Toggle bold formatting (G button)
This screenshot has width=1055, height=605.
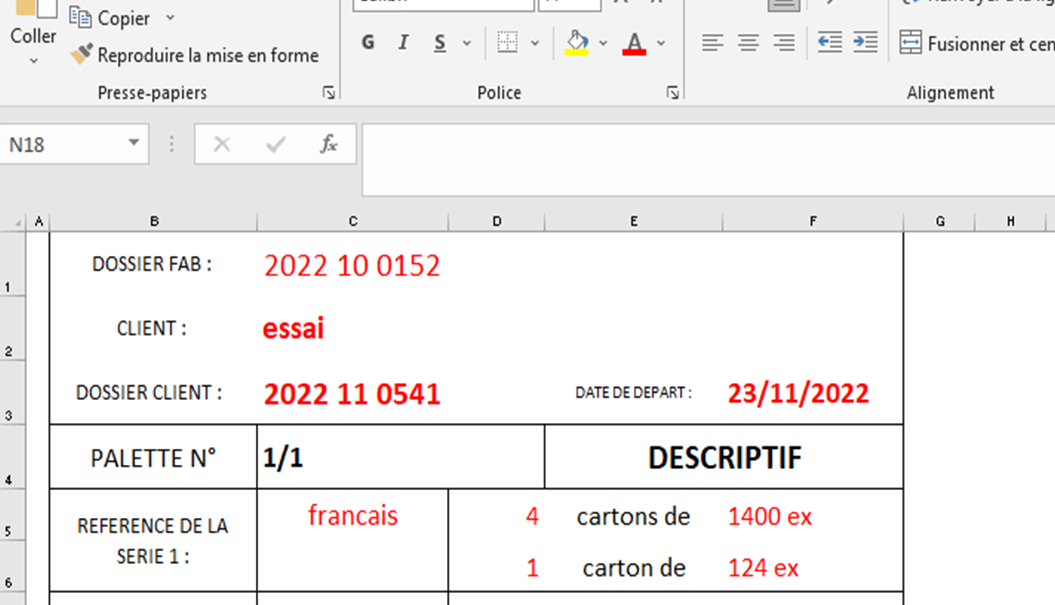click(x=368, y=43)
